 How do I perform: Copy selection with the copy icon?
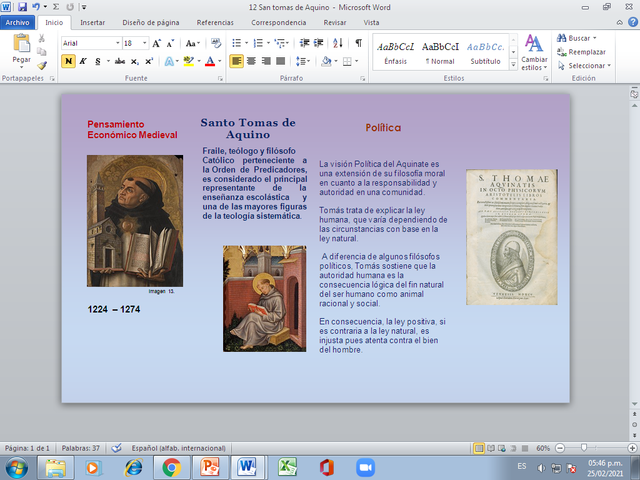(42, 52)
